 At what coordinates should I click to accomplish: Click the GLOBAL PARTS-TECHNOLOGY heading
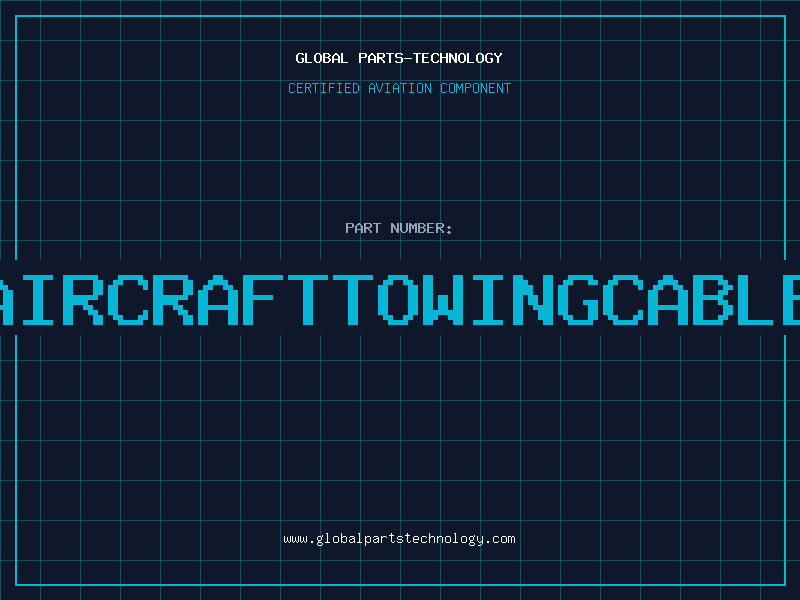pos(399,58)
